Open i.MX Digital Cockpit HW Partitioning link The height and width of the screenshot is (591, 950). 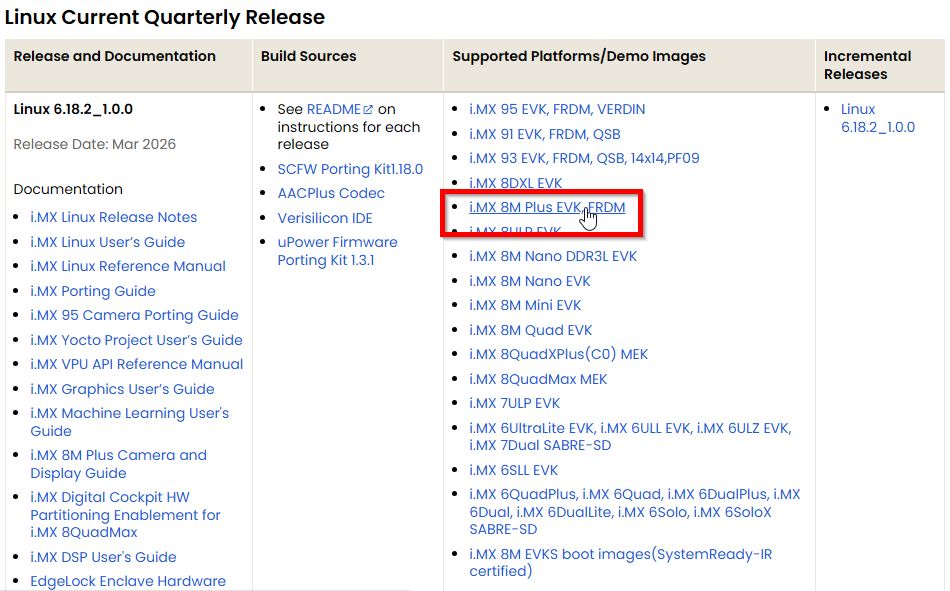point(125,515)
